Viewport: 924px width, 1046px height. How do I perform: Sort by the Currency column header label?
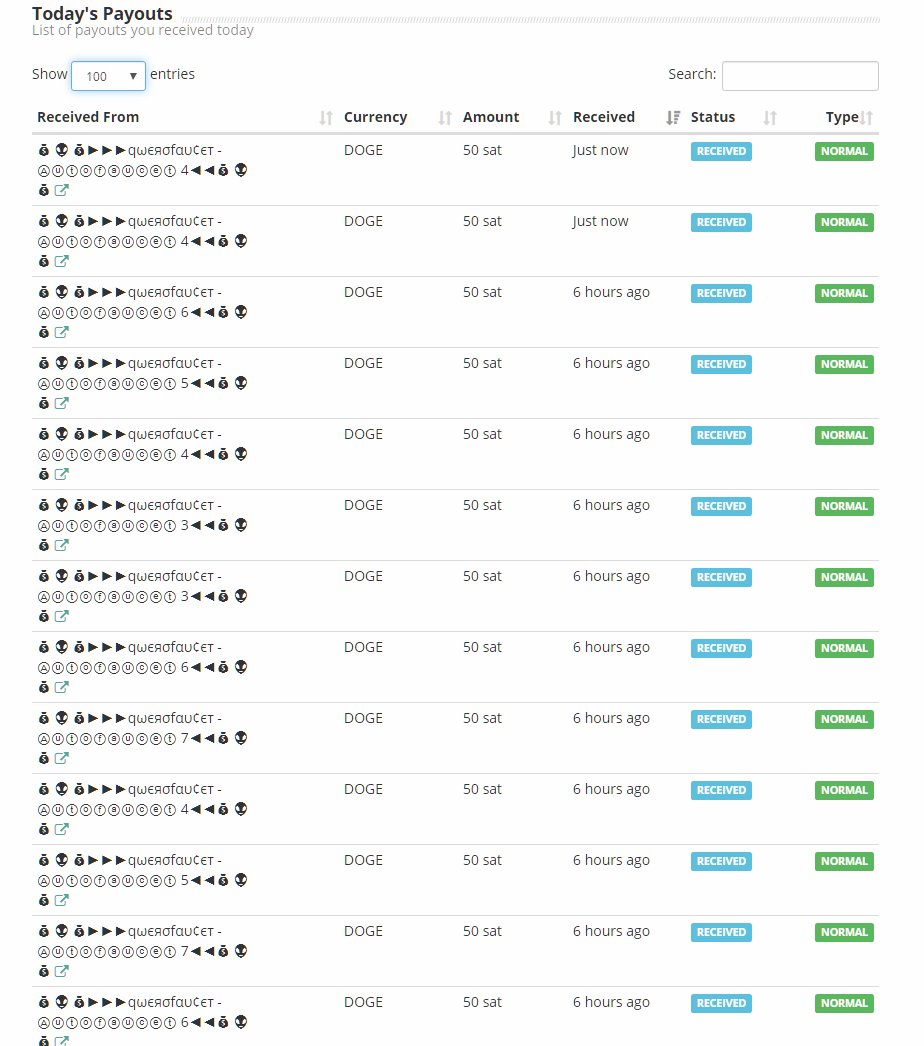[x=375, y=117]
